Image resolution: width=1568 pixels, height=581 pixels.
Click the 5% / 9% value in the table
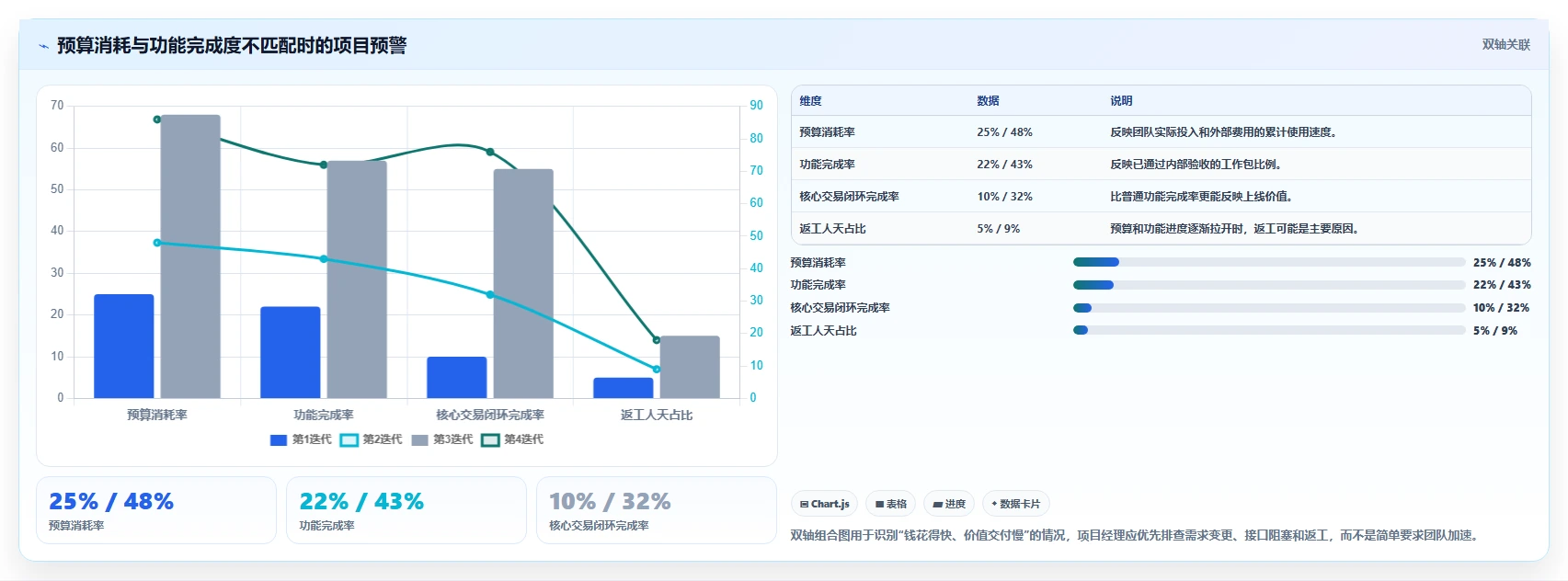click(x=998, y=229)
